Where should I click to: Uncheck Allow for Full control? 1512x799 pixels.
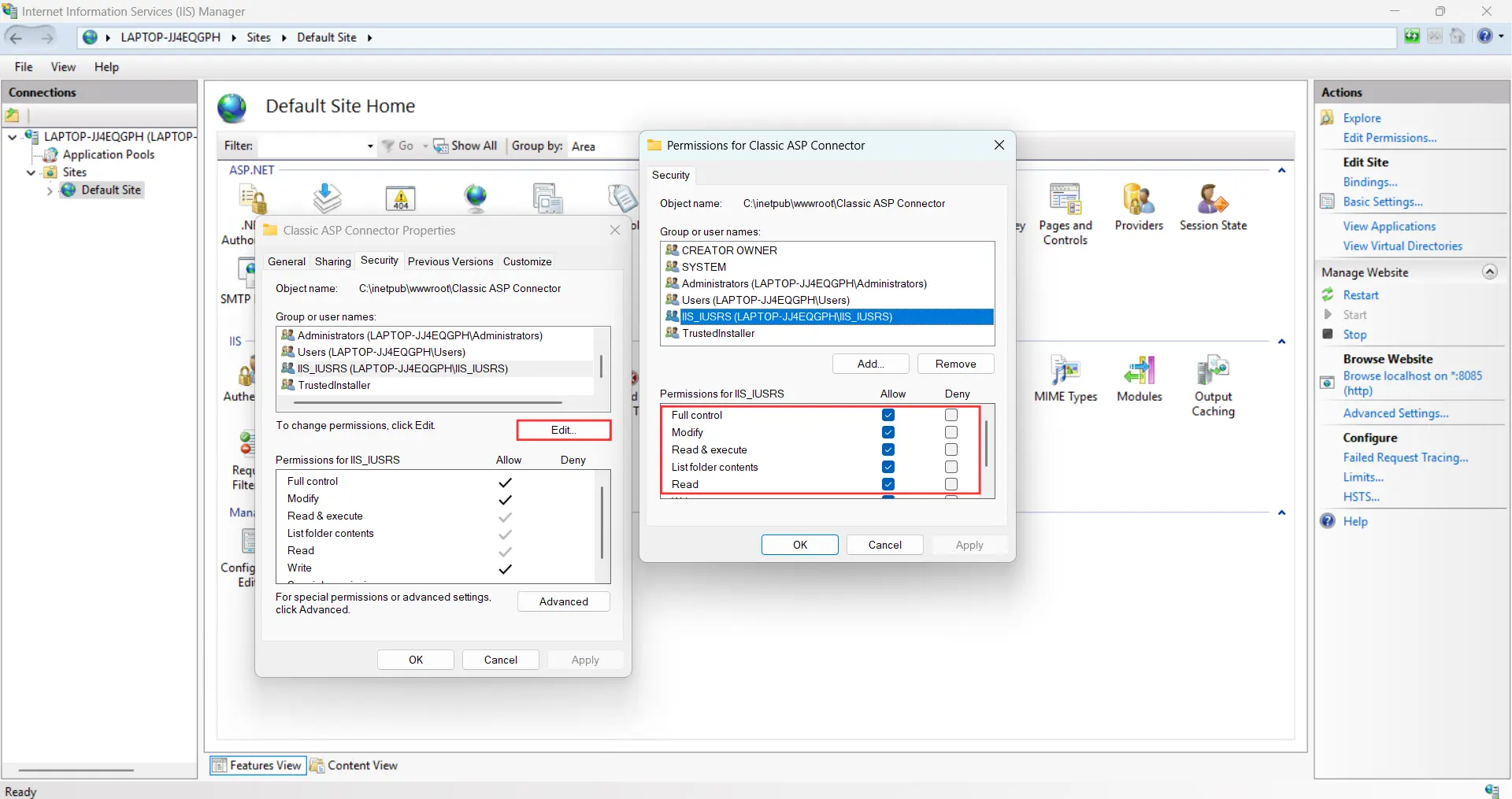[888, 415]
